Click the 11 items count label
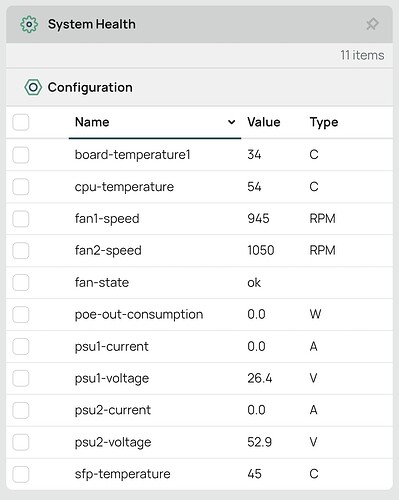 [x=362, y=55]
